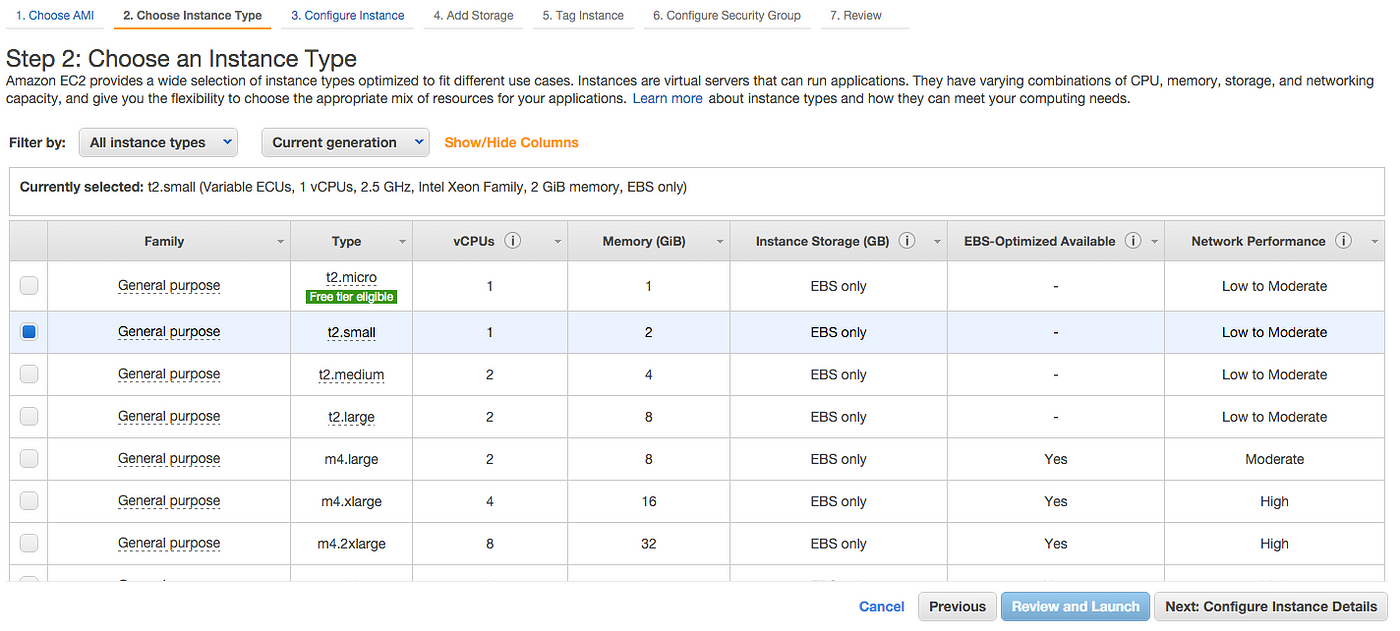Open the All instance types filter dropdown
This screenshot has width=1400, height=631.
[158, 142]
